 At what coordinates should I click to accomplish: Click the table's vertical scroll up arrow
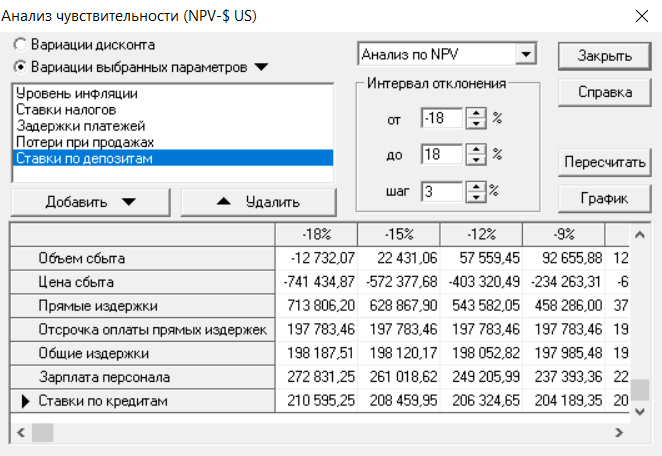[x=640, y=235]
